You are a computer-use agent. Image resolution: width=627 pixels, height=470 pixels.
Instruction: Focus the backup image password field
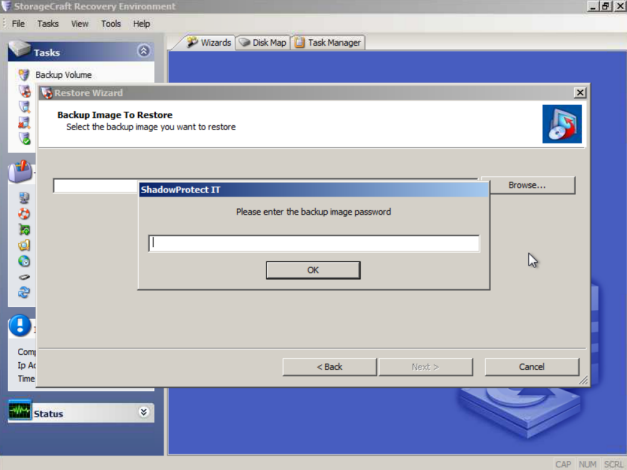314,243
